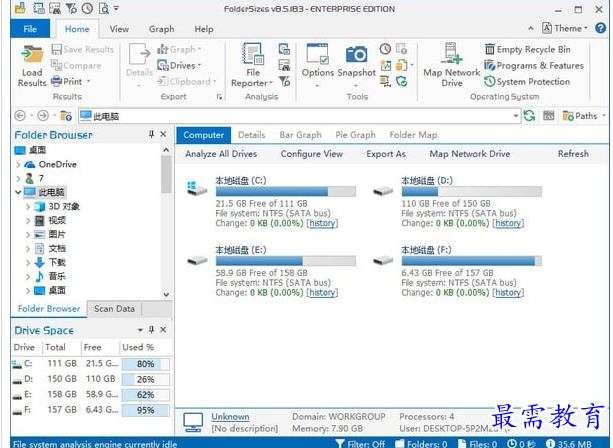The image size is (613, 448).
Task: Click the Load Results folder icon
Action: (32, 55)
